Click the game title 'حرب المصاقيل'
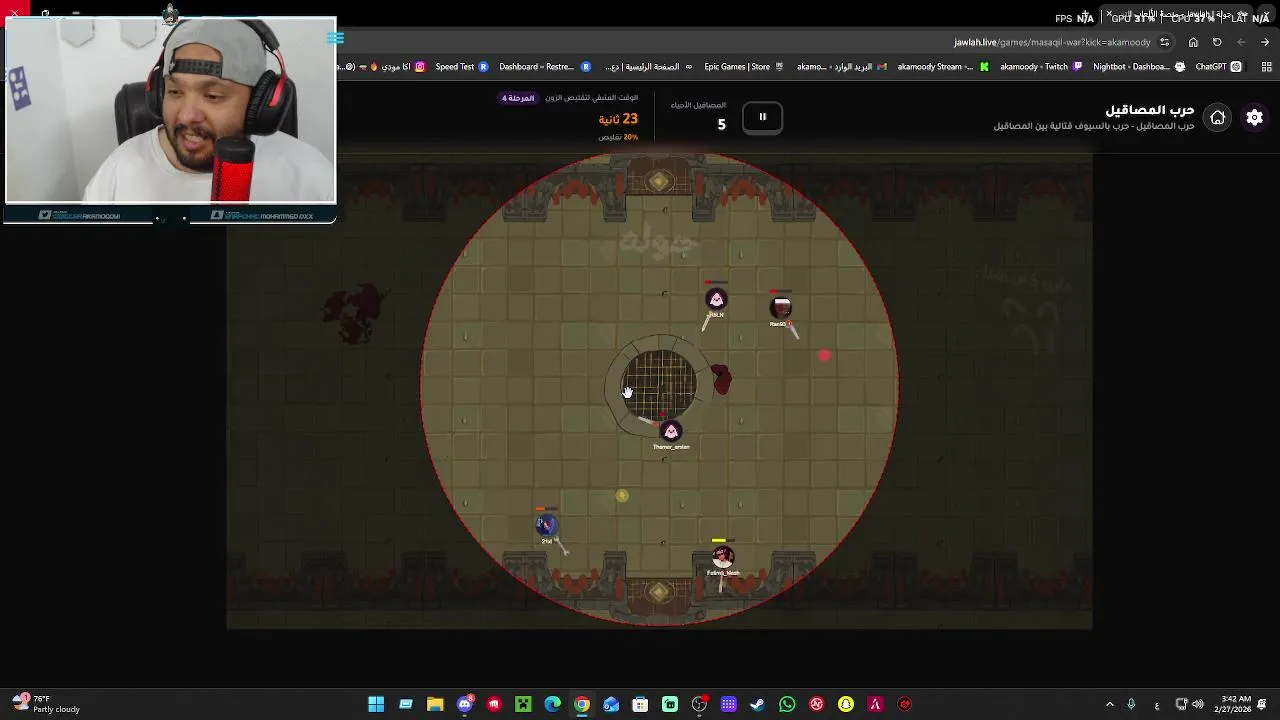Screen dimensions: 1280x720 click(1149, 110)
